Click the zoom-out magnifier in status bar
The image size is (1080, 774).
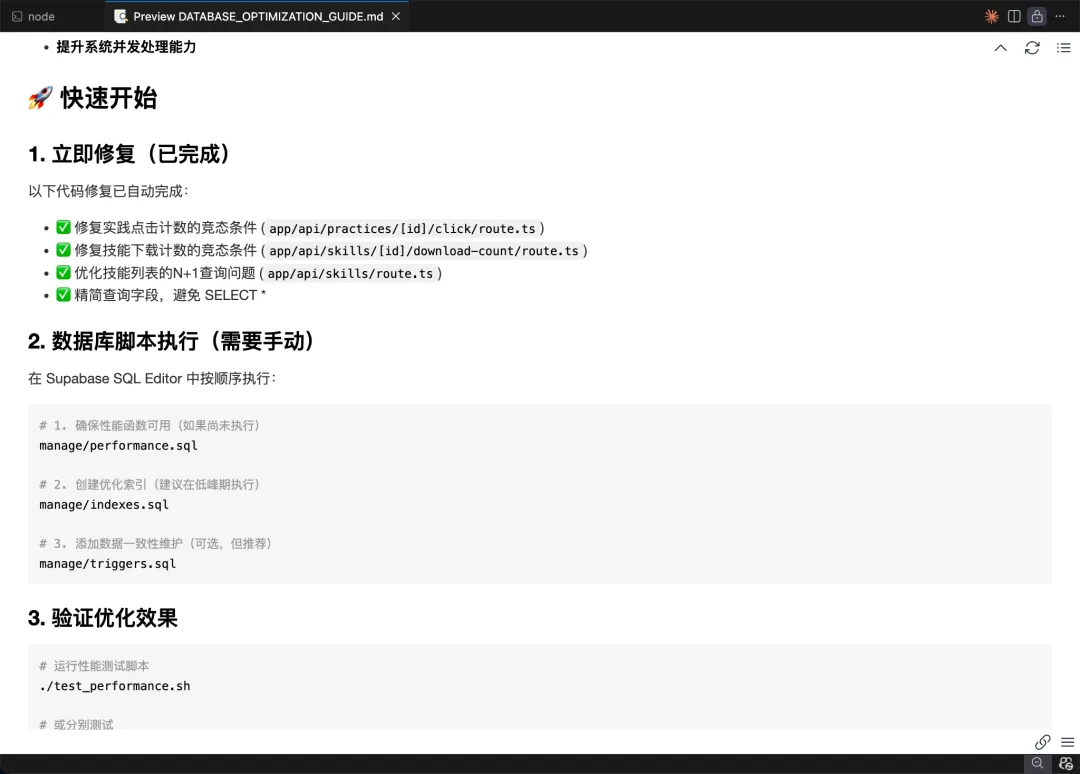pyautogui.click(x=1037, y=764)
